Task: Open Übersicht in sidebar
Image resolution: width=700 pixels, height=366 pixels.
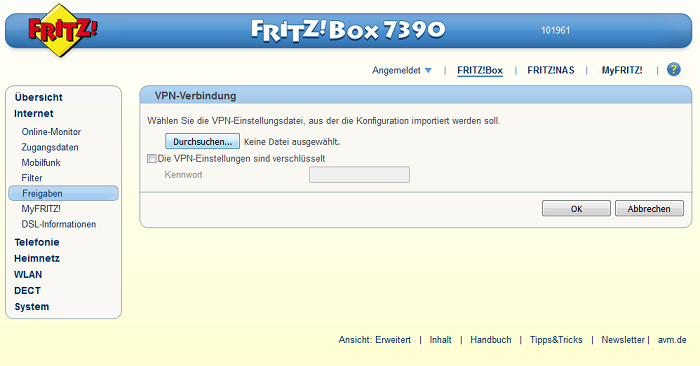Action: [38, 97]
